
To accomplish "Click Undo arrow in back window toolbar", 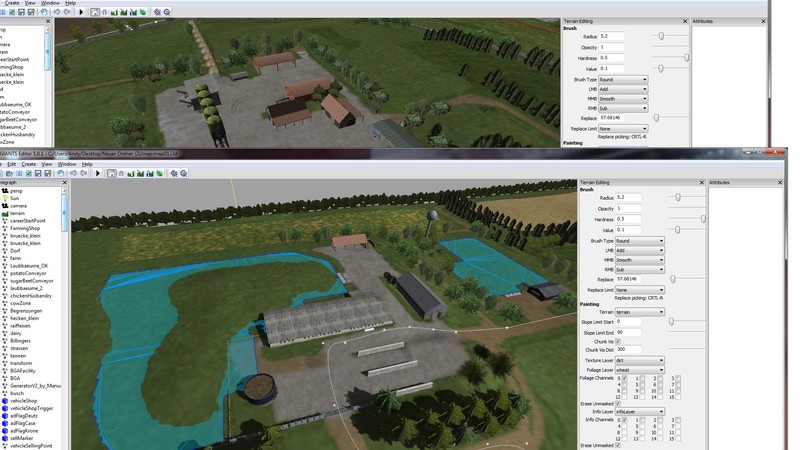I will pos(57,12).
